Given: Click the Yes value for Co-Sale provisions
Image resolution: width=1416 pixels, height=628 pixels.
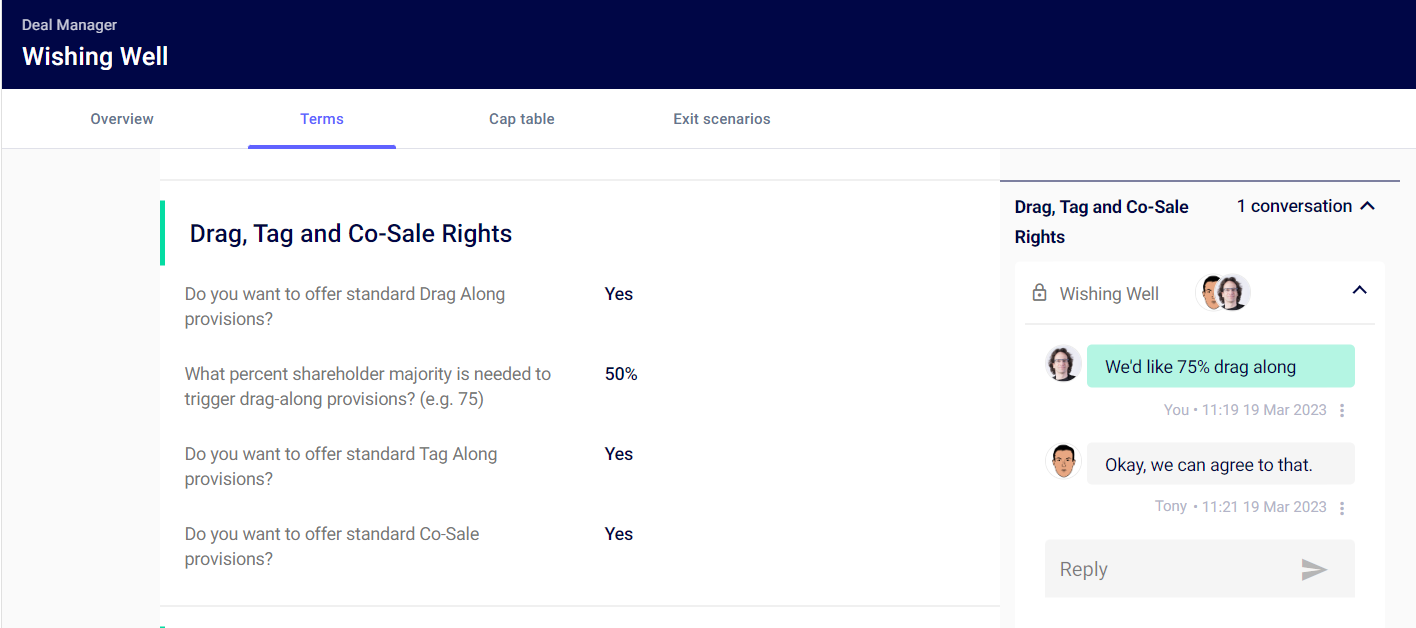Looking at the screenshot, I should tap(619, 534).
